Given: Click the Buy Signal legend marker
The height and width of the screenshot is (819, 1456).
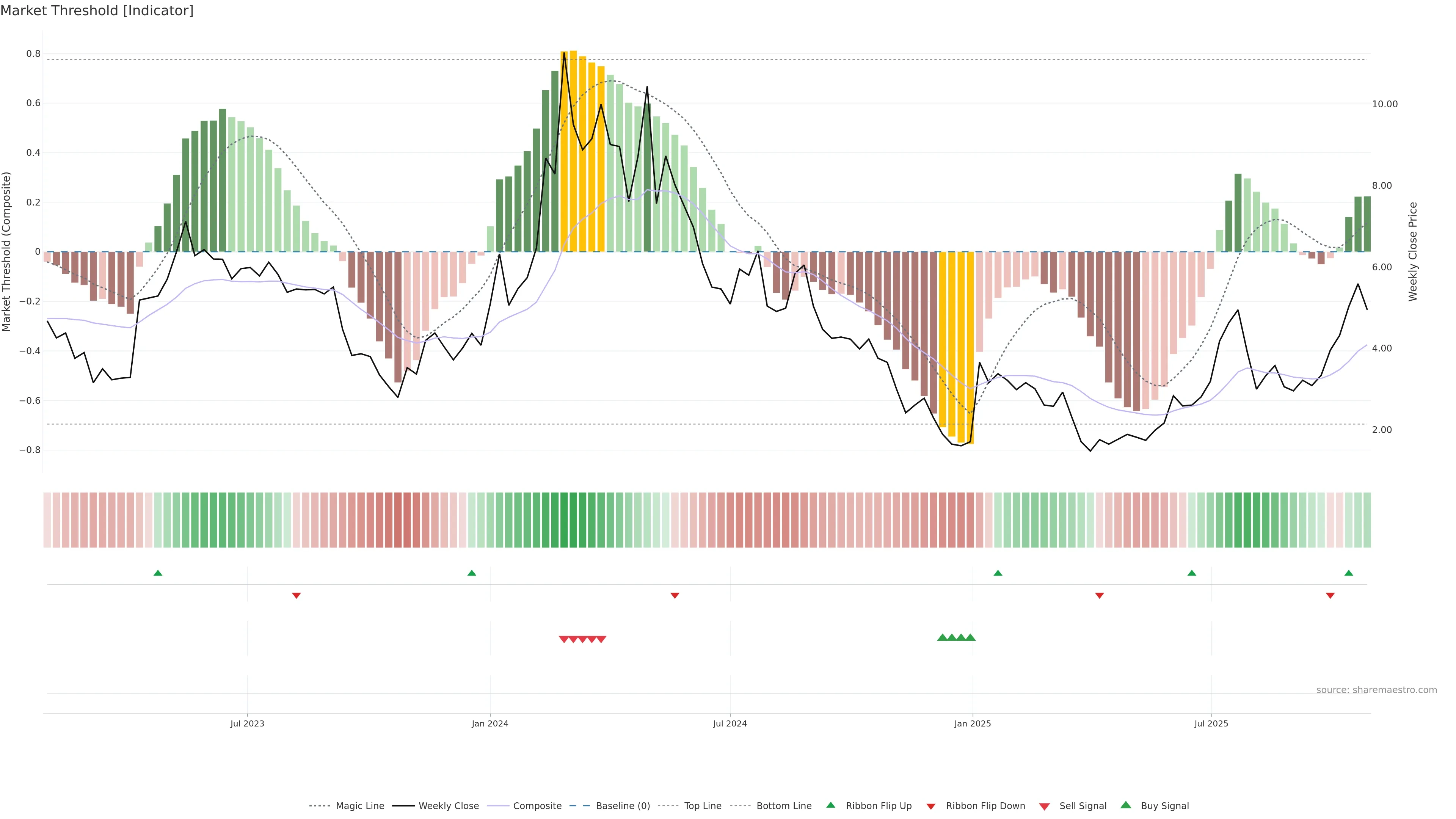Looking at the screenshot, I should point(1126,805).
